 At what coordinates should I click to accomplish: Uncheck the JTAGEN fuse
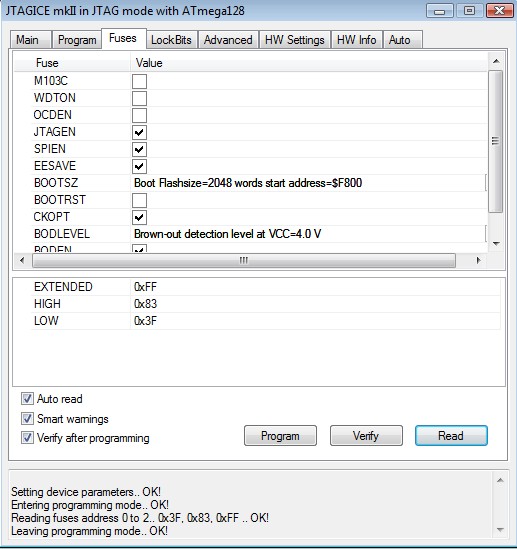click(x=139, y=132)
